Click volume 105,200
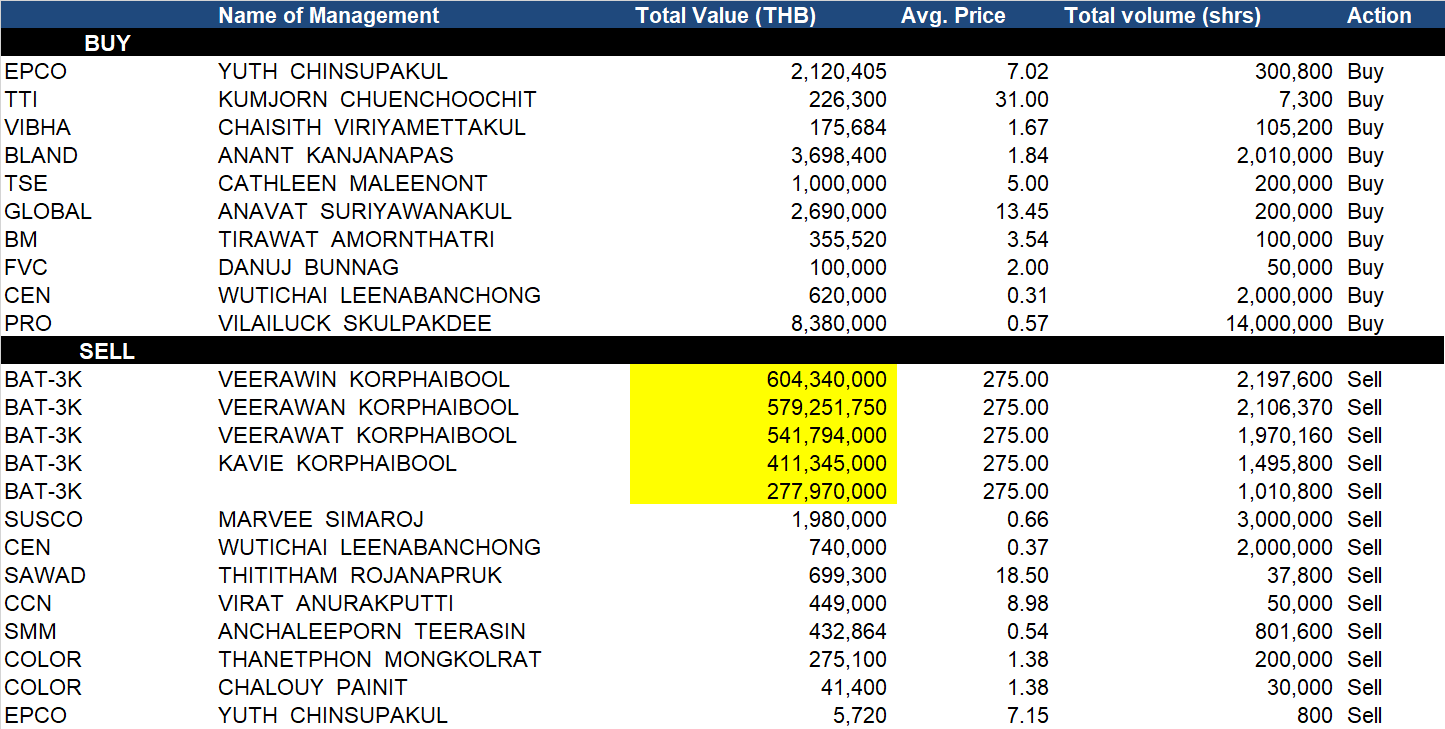 [x=1294, y=127]
